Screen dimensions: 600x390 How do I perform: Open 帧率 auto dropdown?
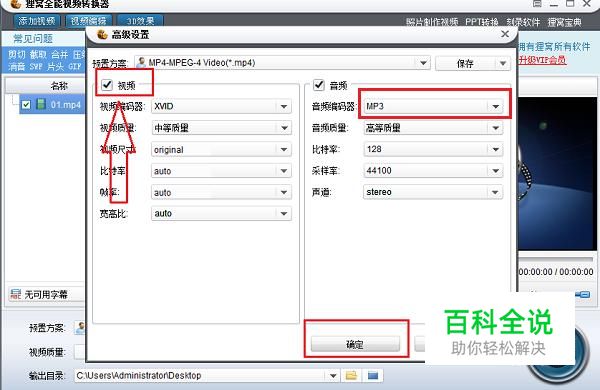pyautogui.click(x=221, y=192)
